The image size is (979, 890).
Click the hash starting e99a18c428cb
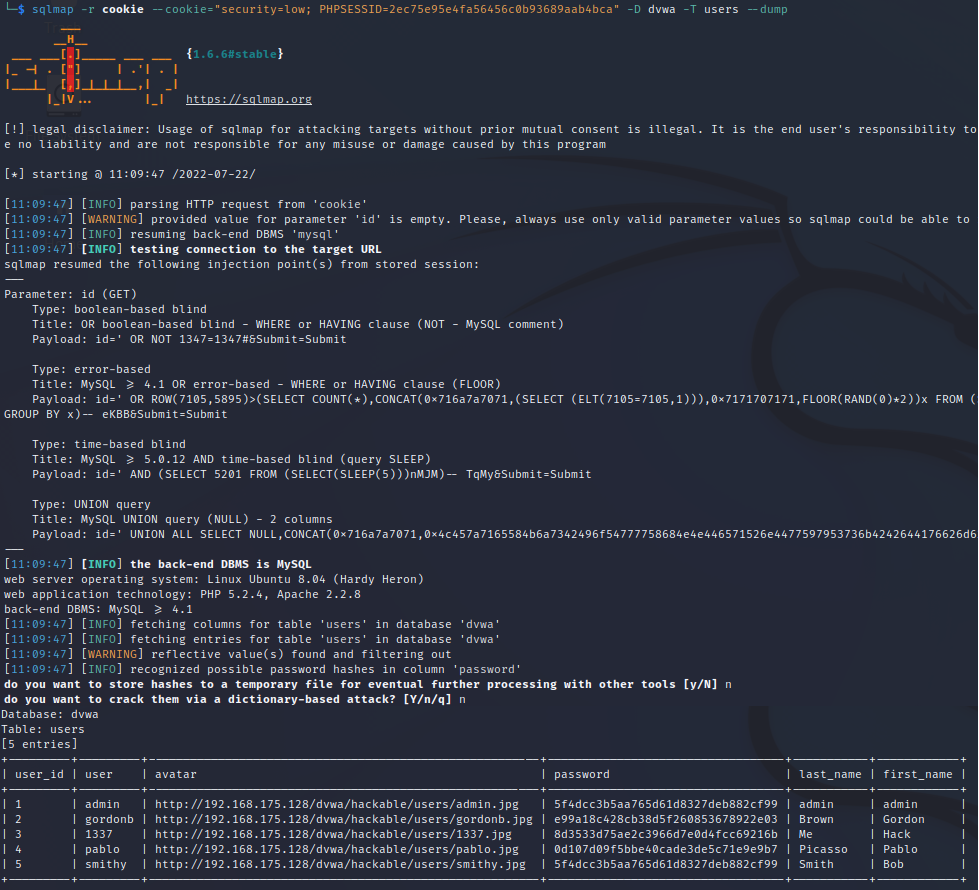(x=666, y=819)
